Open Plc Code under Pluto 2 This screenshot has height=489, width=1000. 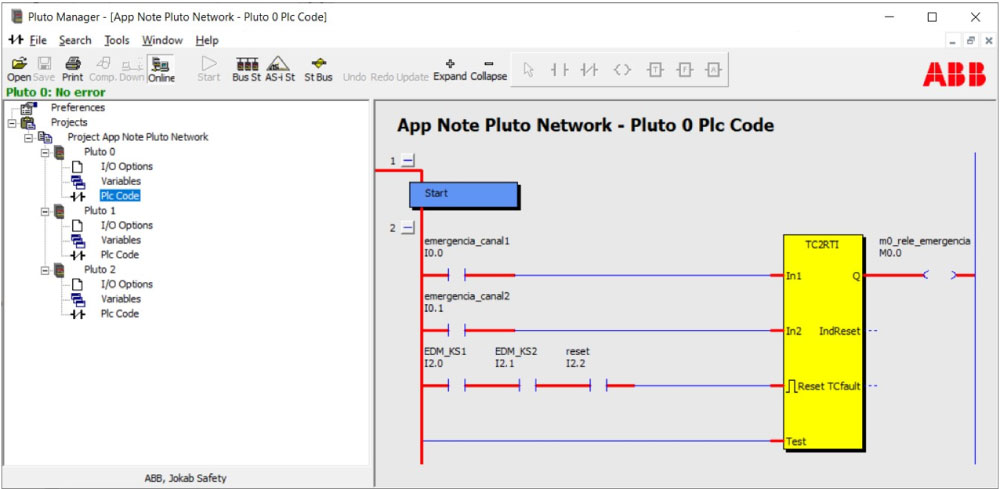coord(119,314)
